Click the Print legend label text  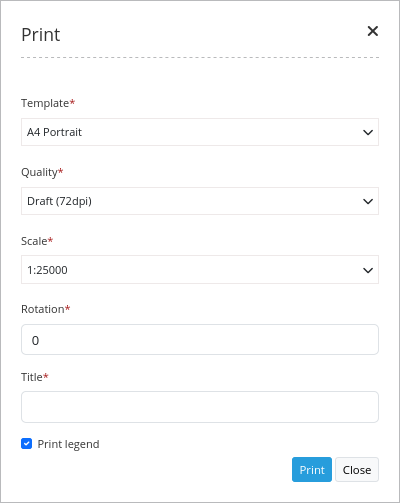[x=68, y=444]
